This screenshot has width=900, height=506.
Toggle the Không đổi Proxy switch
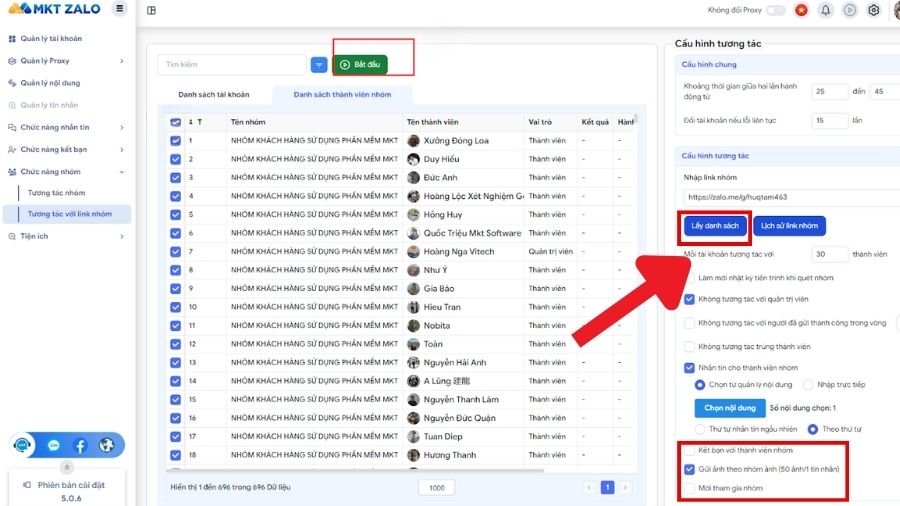coord(775,10)
